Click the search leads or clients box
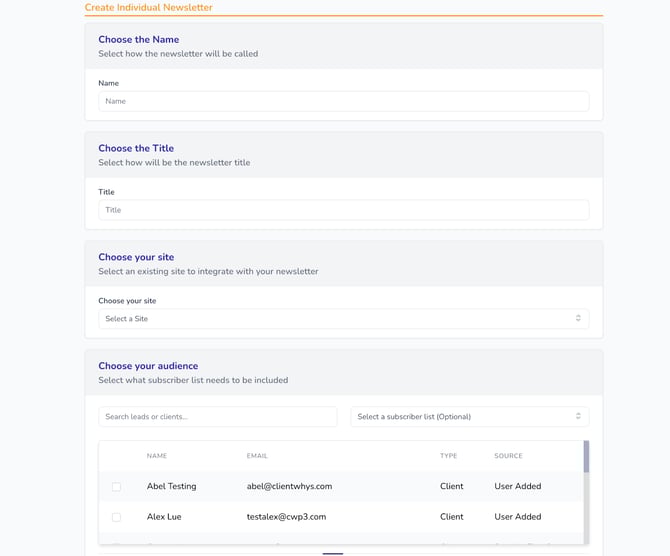The image size is (670, 556). tap(217, 416)
